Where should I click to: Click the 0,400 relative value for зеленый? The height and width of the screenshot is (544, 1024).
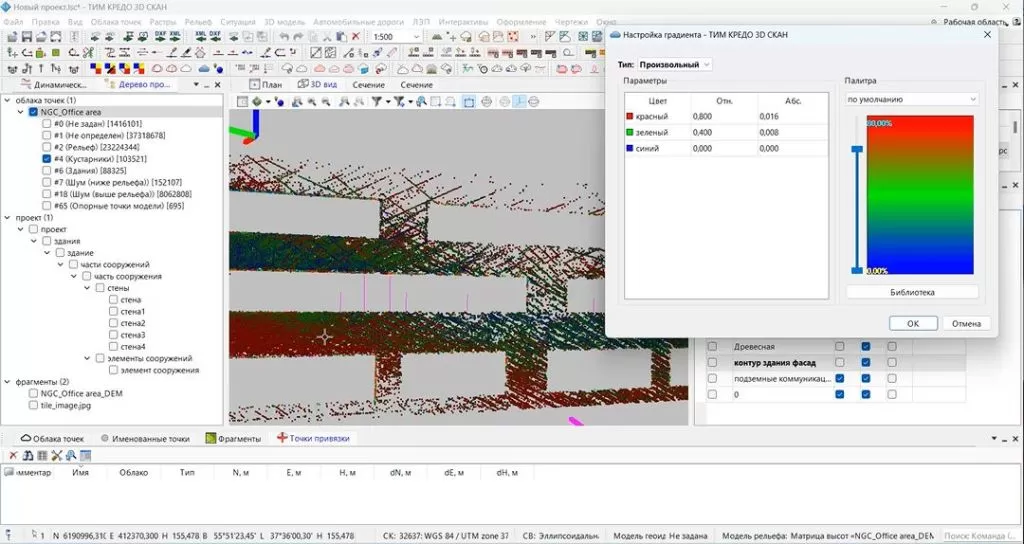click(x=724, y=133)
